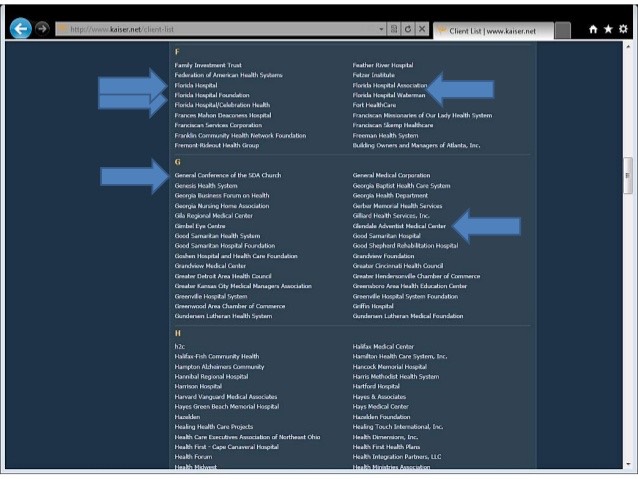Click Harris Methodist Health System
This screenshot has height=479, width=638.
point(396,377)
